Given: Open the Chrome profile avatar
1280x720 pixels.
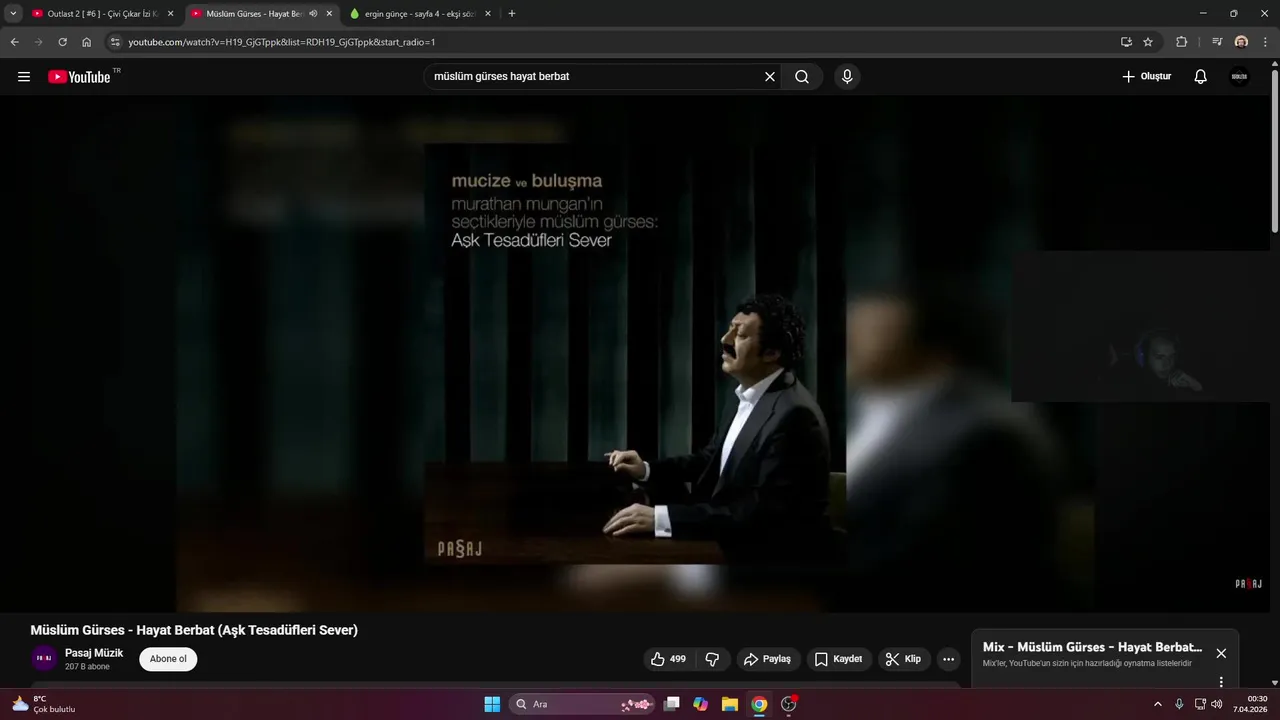Looking at the screenshot, I should (x=1241, y=42).
